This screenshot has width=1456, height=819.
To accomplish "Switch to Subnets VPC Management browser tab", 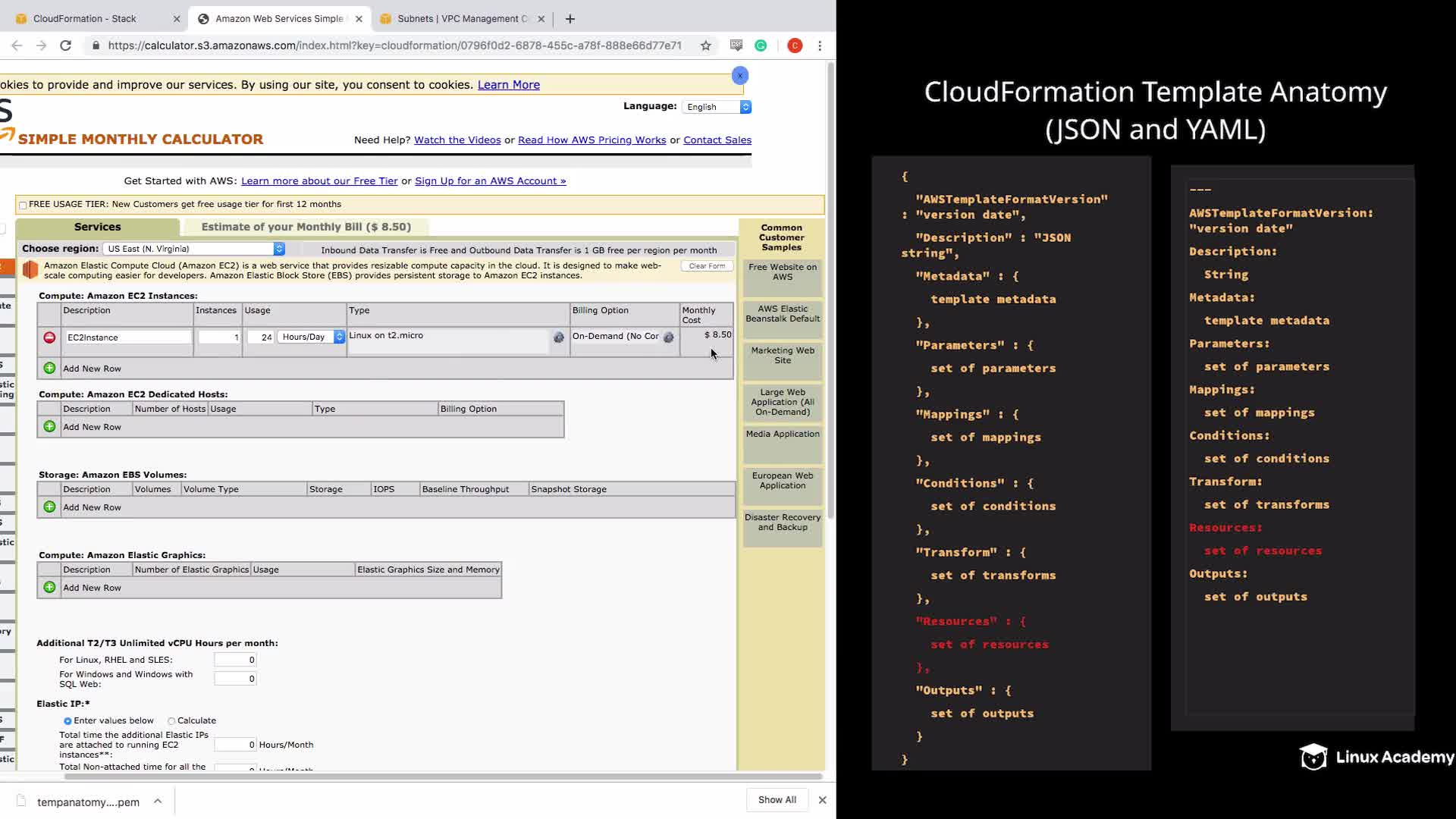I will pos(462,19).
